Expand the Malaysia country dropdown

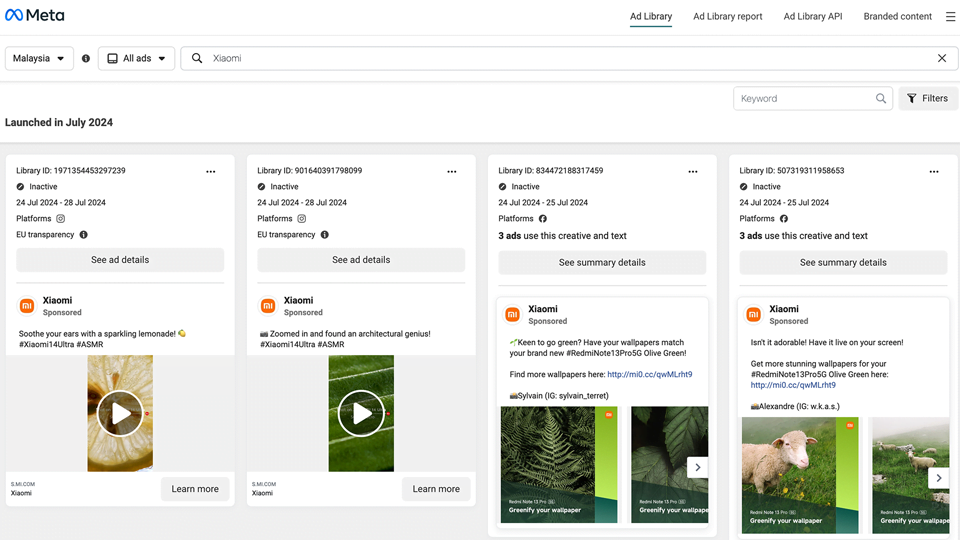coord(39,58)
